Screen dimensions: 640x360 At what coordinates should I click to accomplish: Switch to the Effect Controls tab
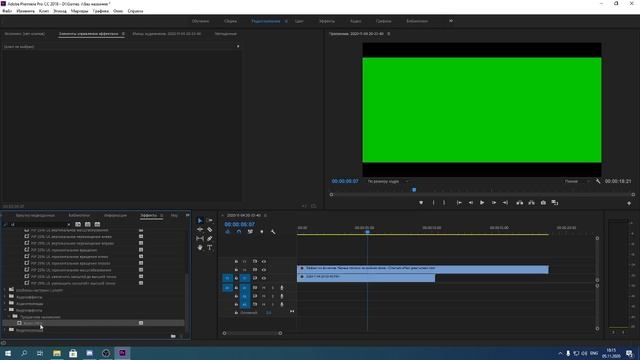pos(89,34)
